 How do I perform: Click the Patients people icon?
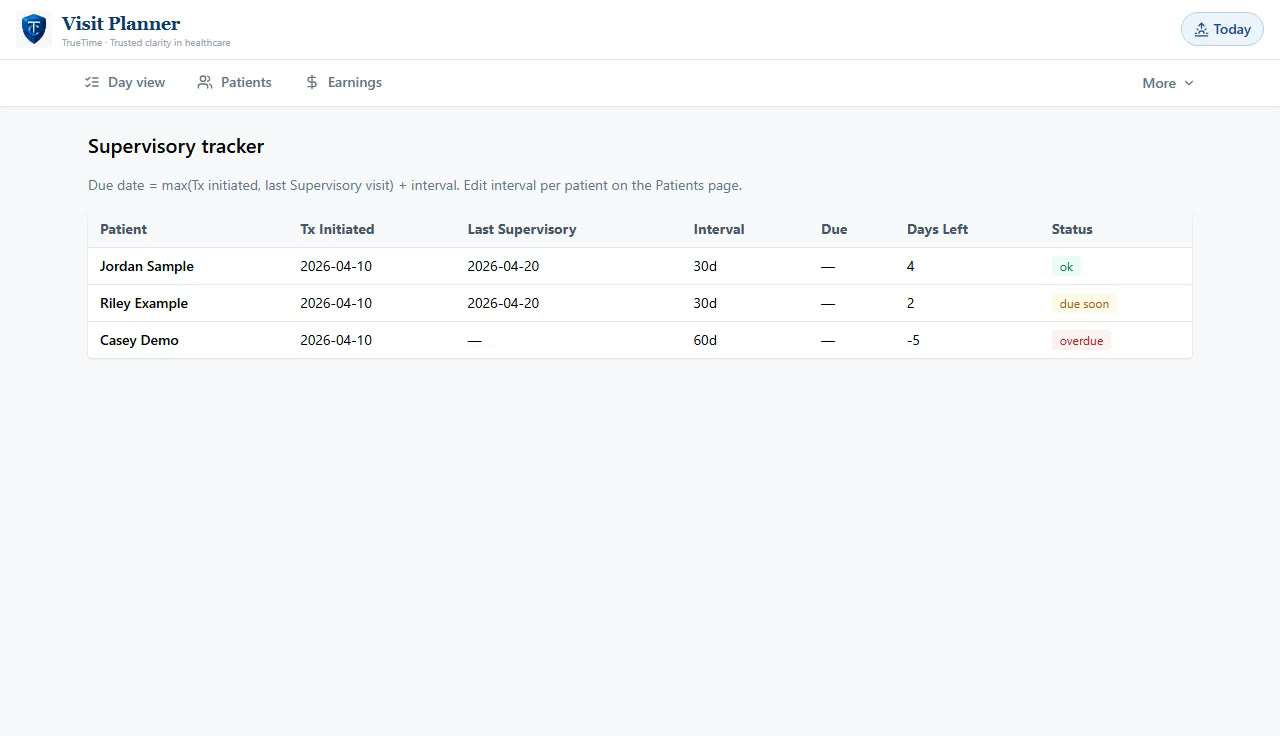pos(205,82)
